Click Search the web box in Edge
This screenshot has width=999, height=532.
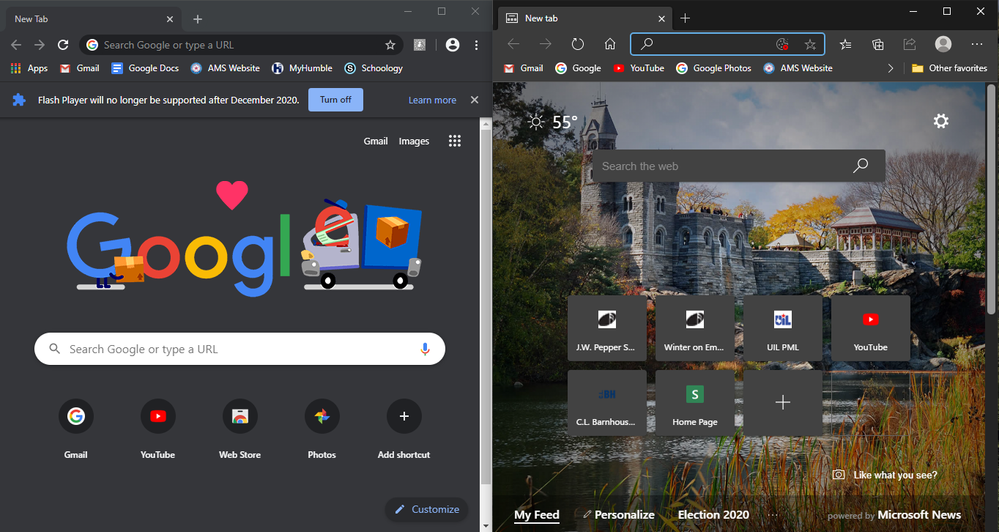pyautogui.click(x=739, y=166)
